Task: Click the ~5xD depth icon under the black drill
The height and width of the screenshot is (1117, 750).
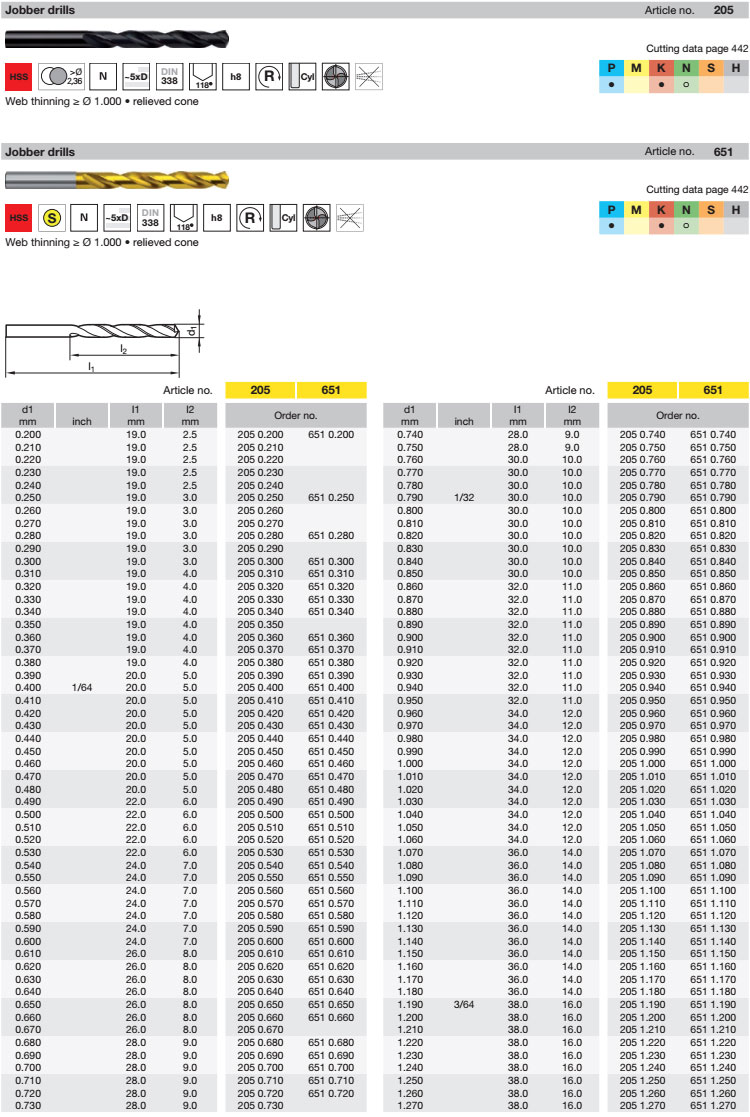Action: [135, 77]
